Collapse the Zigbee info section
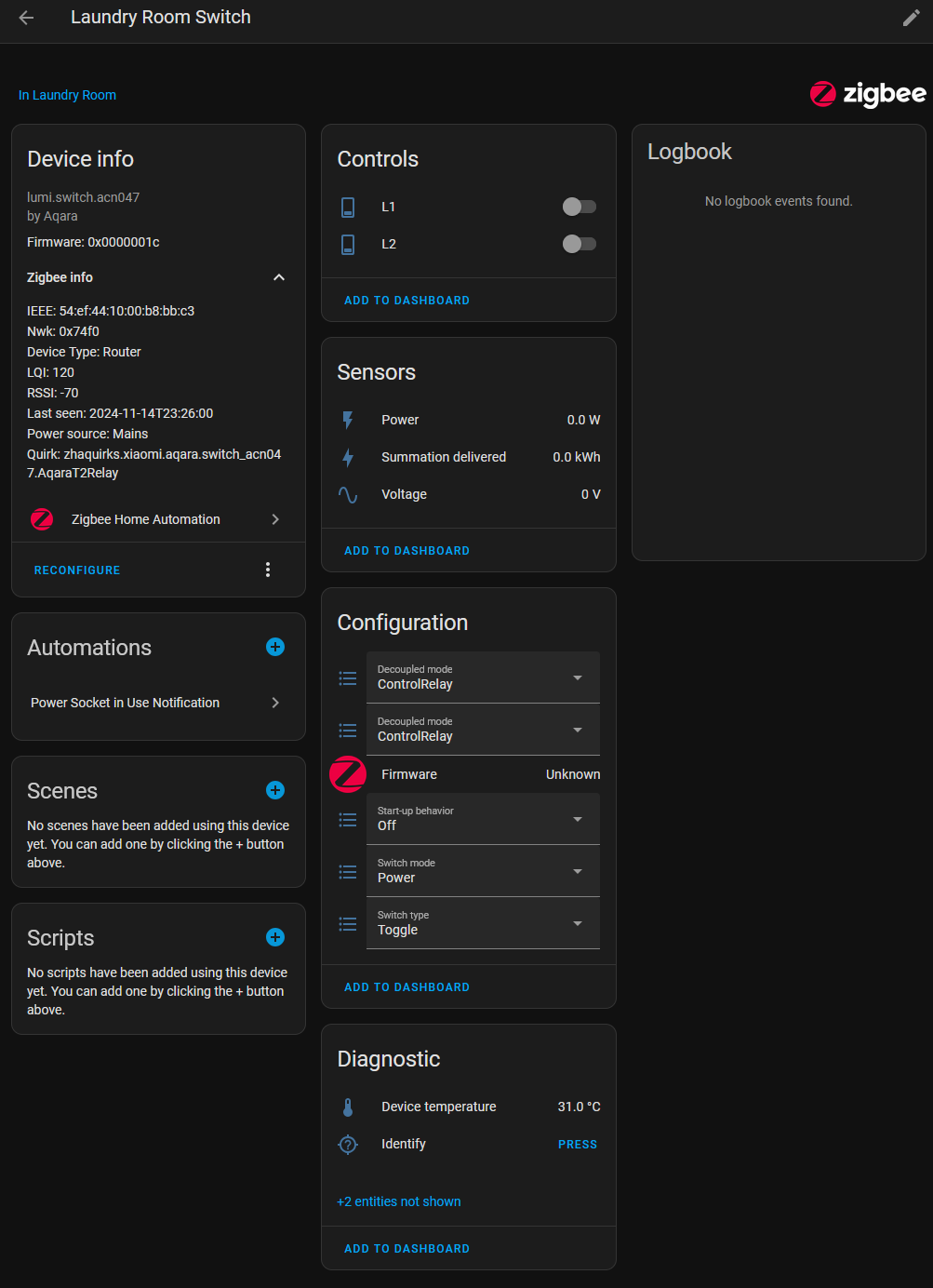The width and height of the screenshot is (933, 1288). click(x=278, y=277)
